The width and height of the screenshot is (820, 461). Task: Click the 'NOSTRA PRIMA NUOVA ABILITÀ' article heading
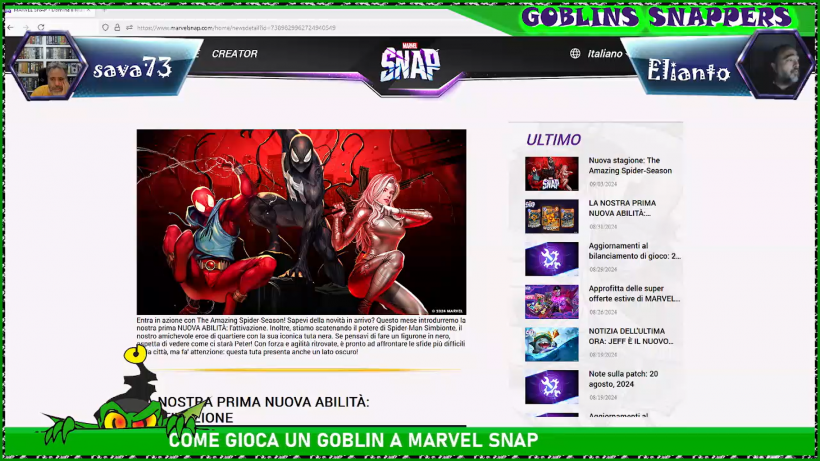pyautogui.click(x=264, y=409)
